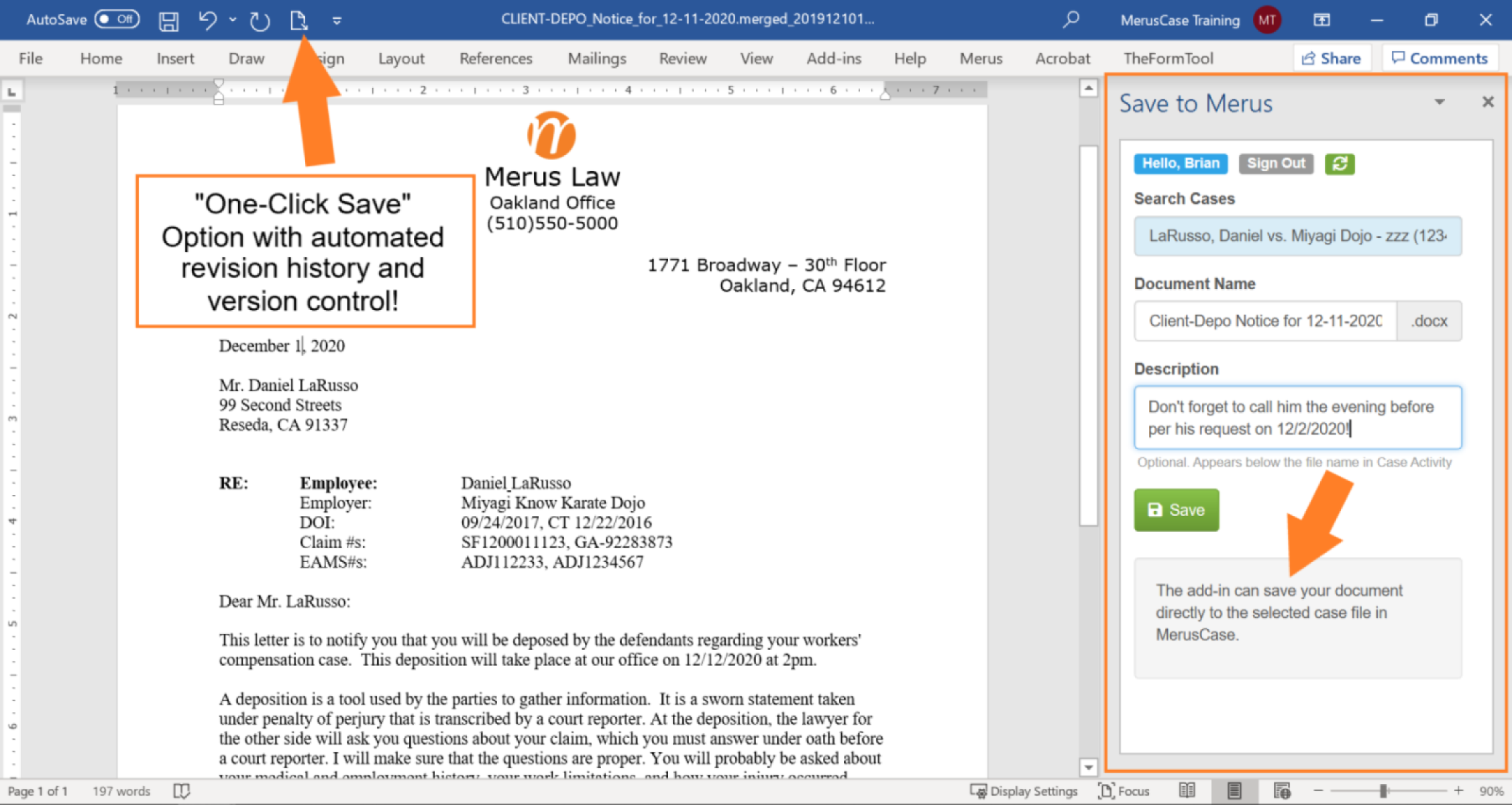Click the proofing book icon in the status bar
1512x805 pixels.
tap(182, 790)
